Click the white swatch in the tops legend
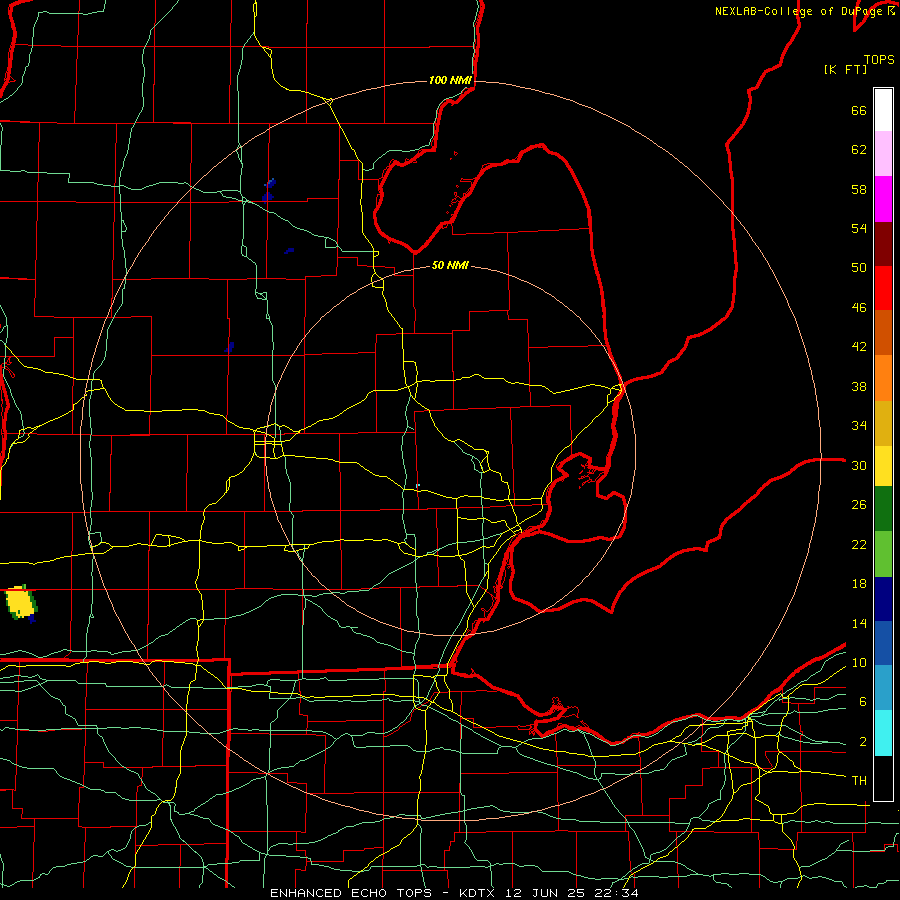Screen dimensions: 900x900 [x=883, y=110]
